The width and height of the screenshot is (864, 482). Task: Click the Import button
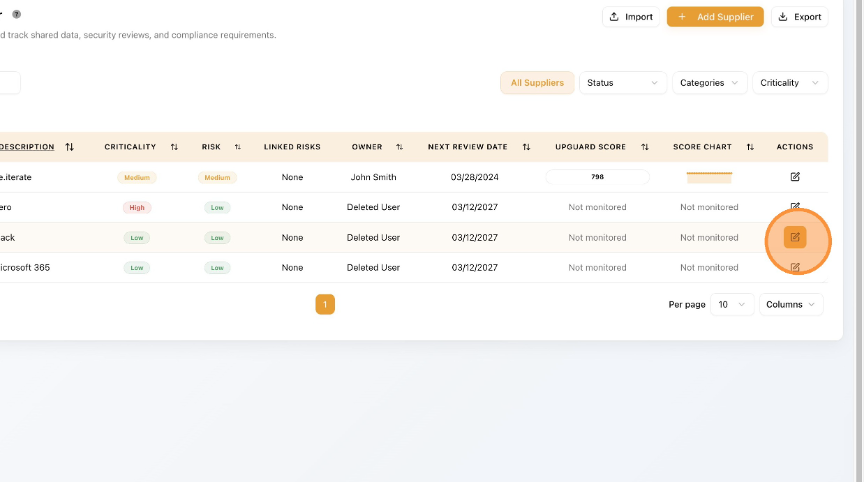630,17
